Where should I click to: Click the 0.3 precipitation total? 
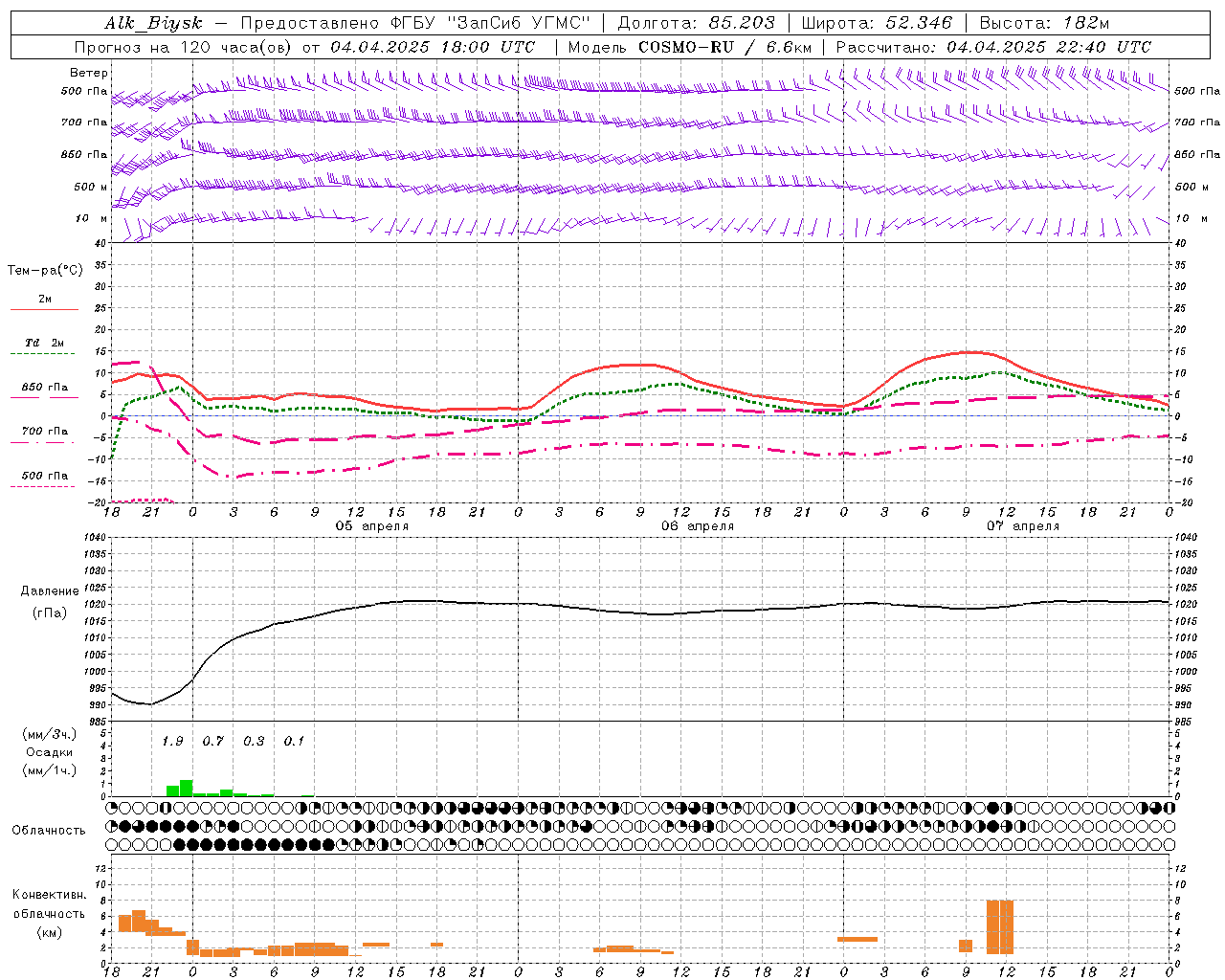click(x=254, y=742)
